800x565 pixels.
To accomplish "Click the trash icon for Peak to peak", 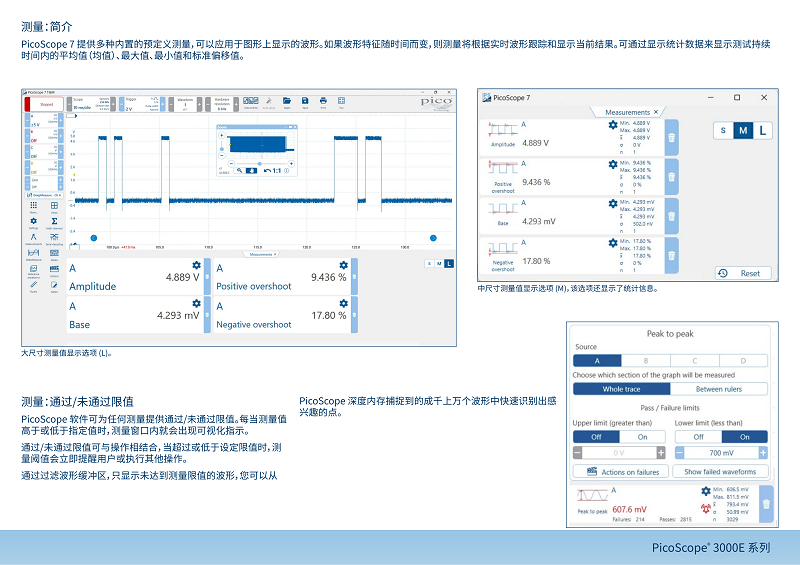I will point(766,504).
